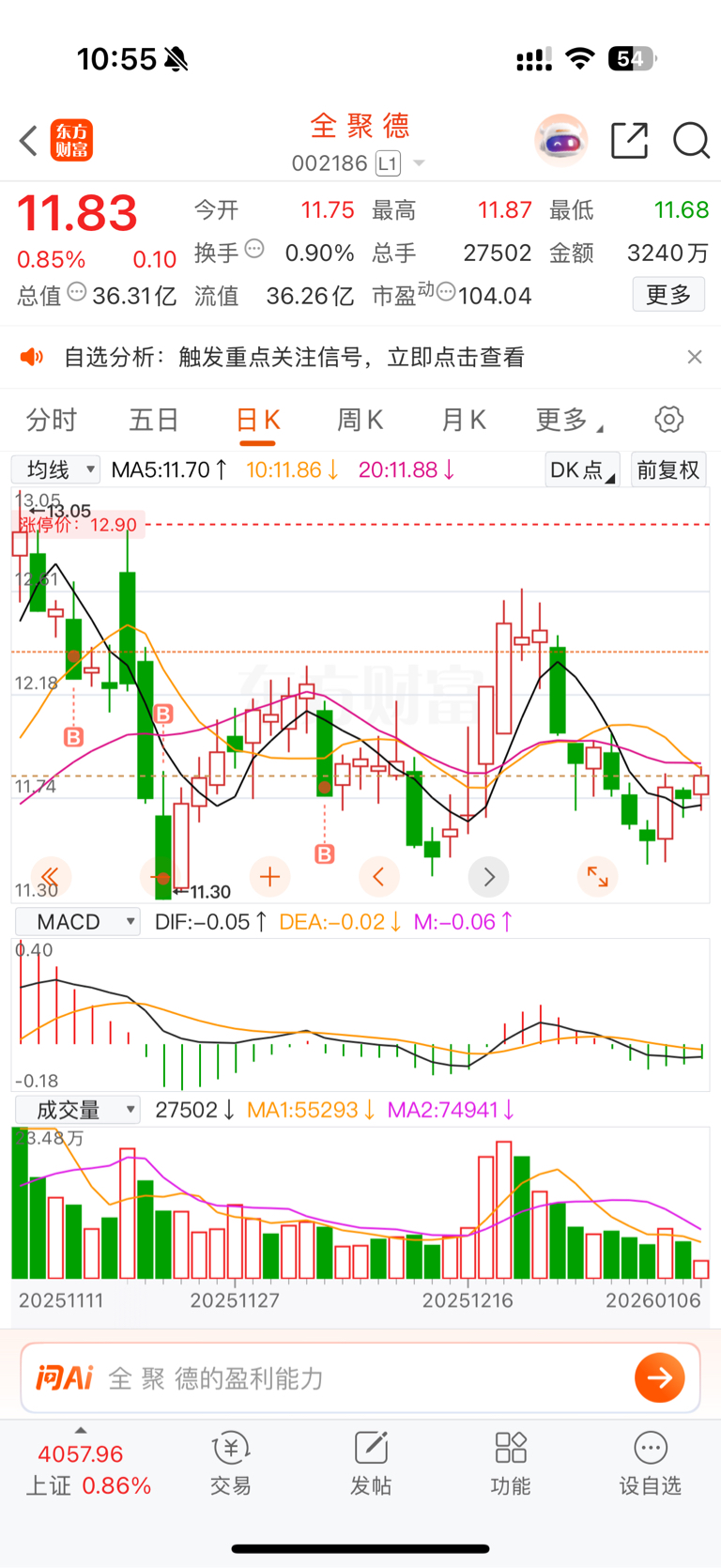This screenshot has width=721, height=1568.
Task: Tap the right arrow chart button
Action: (488, 877)
